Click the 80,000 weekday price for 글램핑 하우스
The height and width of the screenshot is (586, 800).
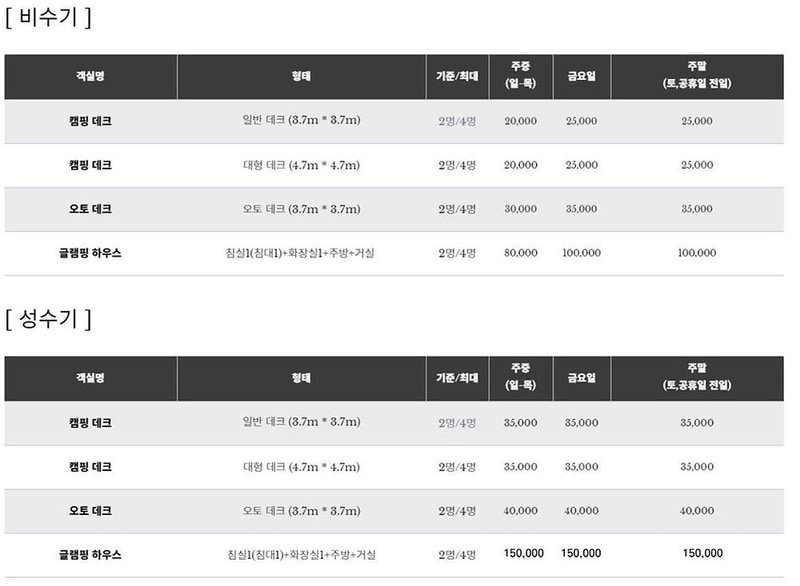click(521, 253)
